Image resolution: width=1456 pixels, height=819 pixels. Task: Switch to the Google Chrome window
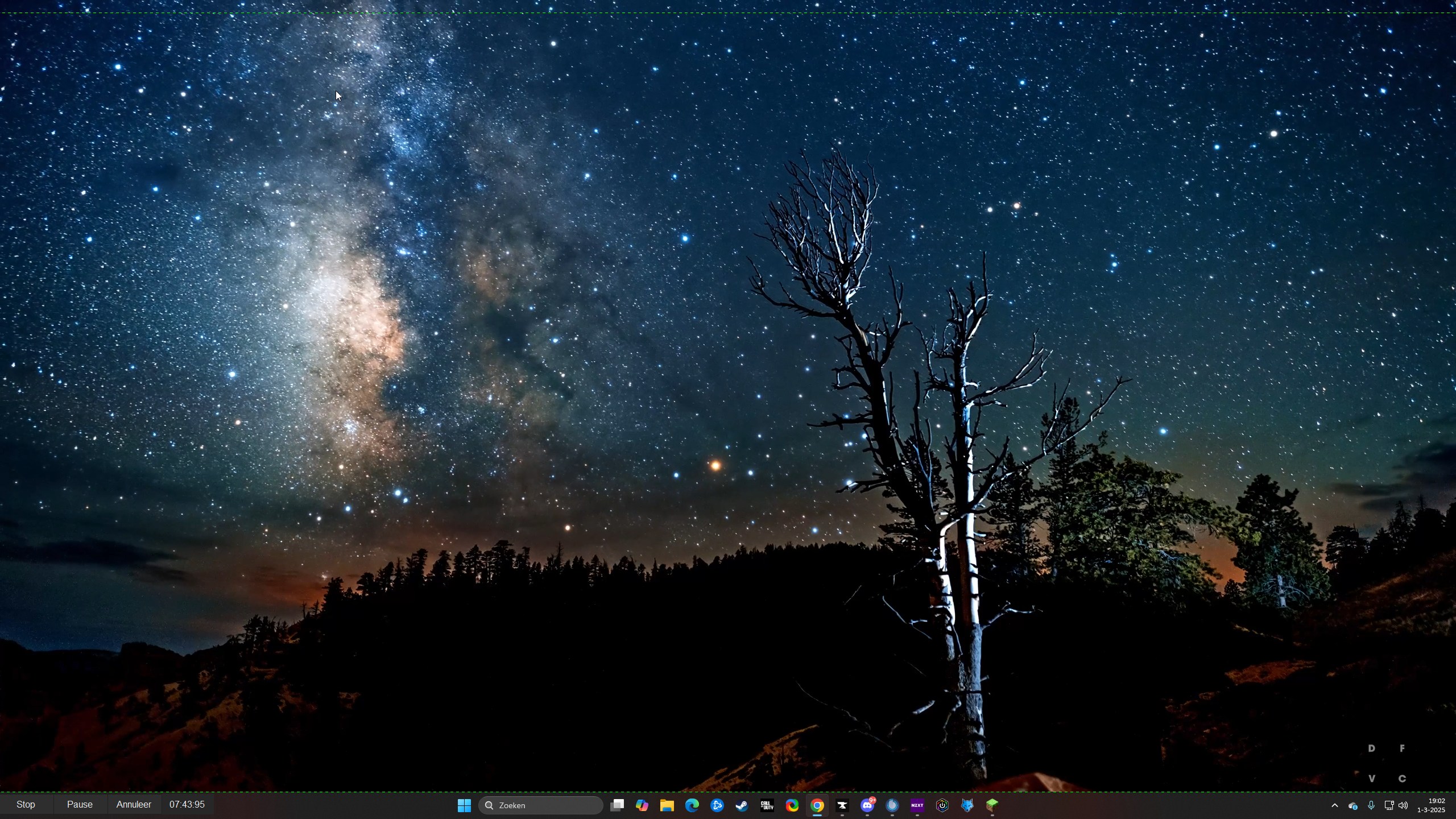(817, 805)
